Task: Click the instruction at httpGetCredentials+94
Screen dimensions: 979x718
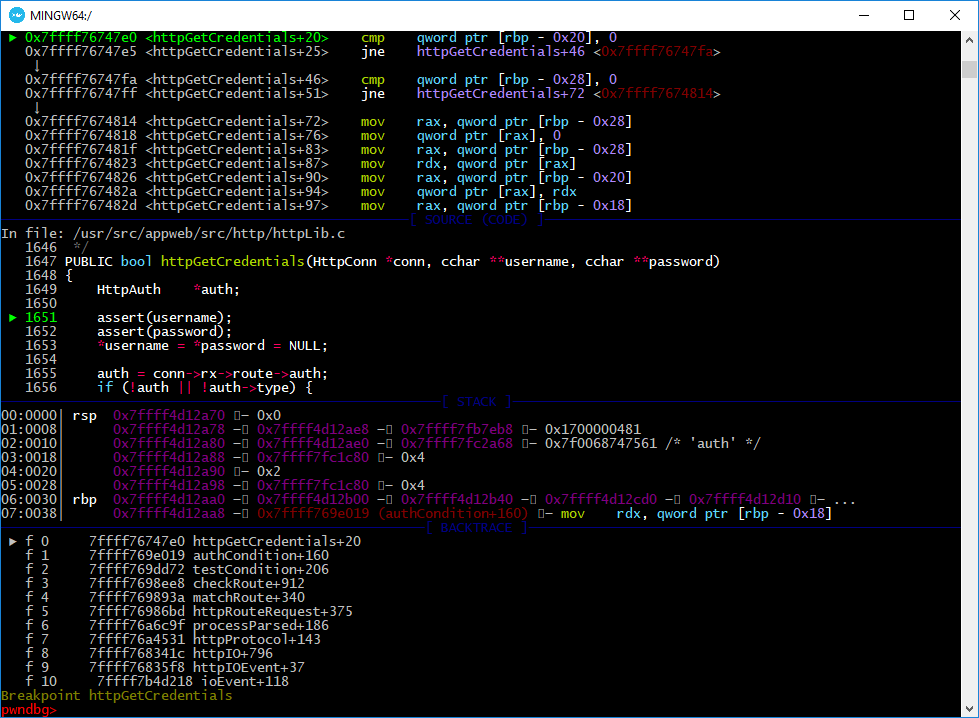Action: 301,192
